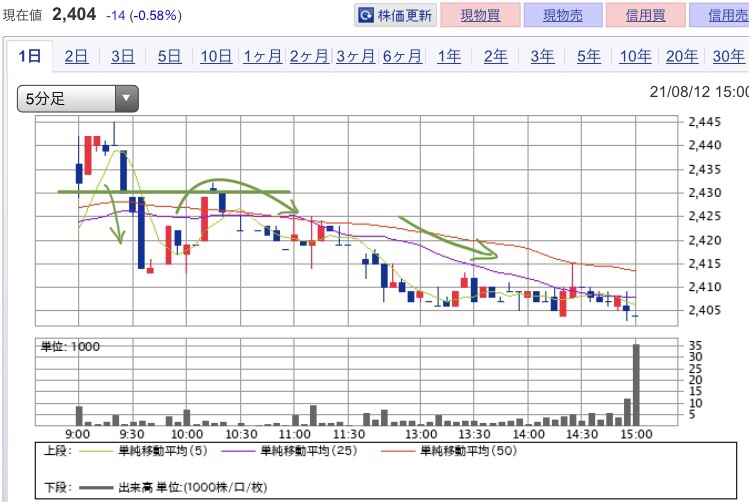
Task: Switch to the 6ヶ月 chart tab
Action: coord(402,56)
